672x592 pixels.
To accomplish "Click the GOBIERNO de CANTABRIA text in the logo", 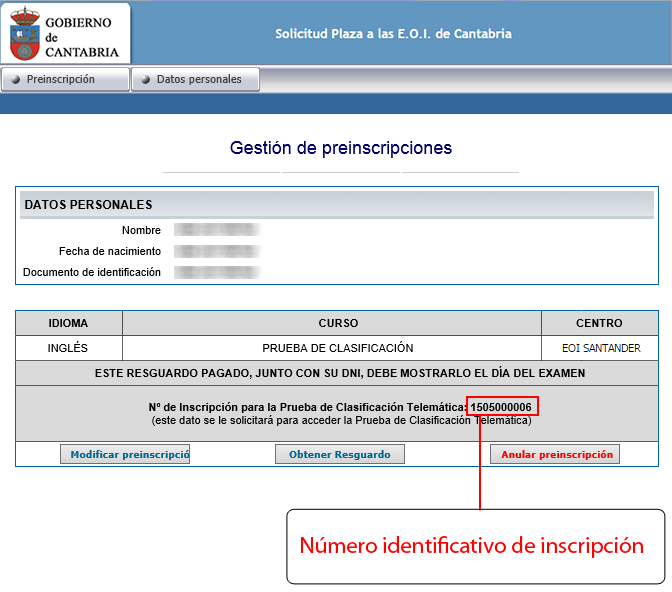I will point(82,37).
